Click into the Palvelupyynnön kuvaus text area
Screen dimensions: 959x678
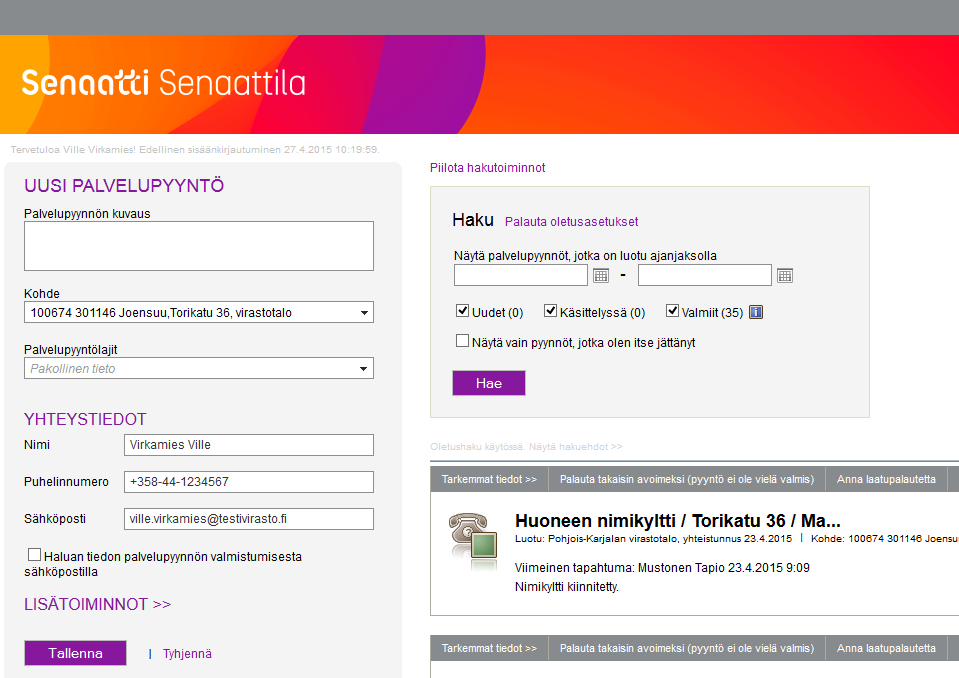199,246
